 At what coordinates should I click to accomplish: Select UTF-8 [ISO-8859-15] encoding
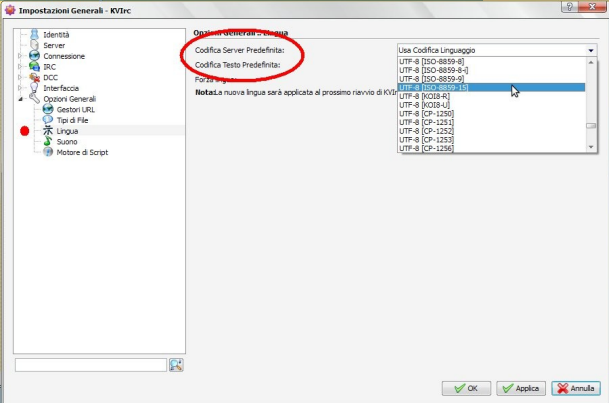[491, 87]
